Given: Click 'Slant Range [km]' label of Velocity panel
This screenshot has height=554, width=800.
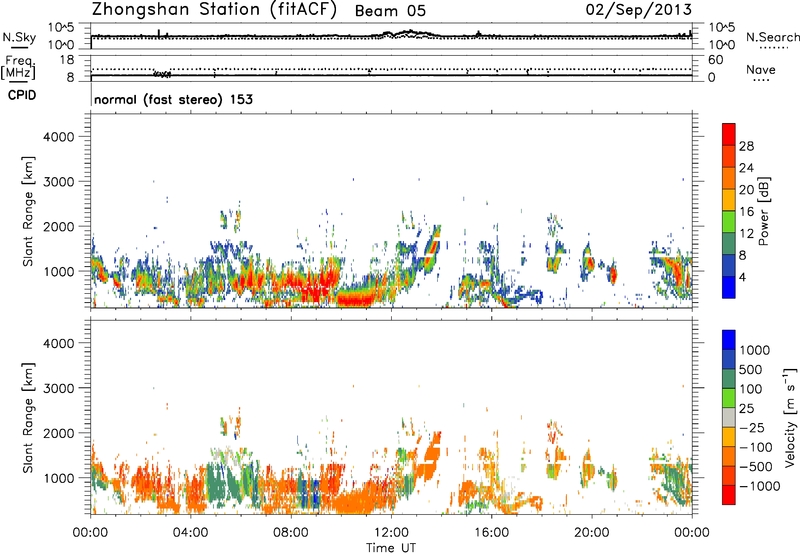Looking at the screenshot, I should click(28, 418).
